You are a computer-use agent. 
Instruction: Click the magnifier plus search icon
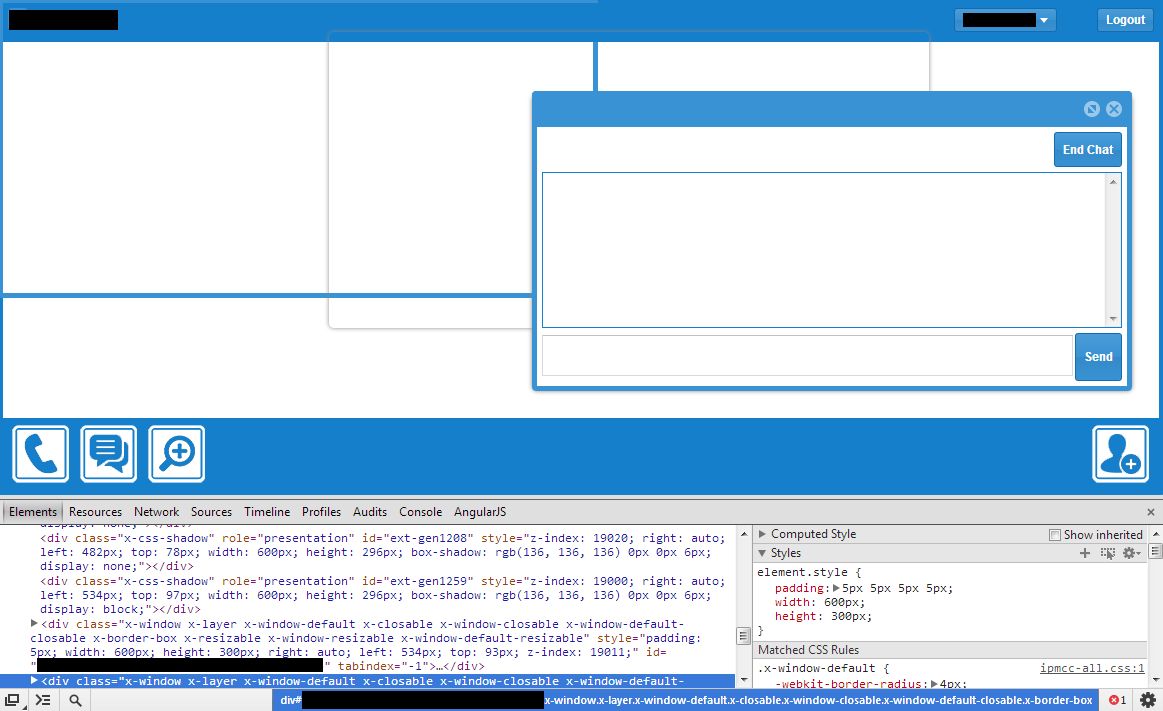coord(177,454)
